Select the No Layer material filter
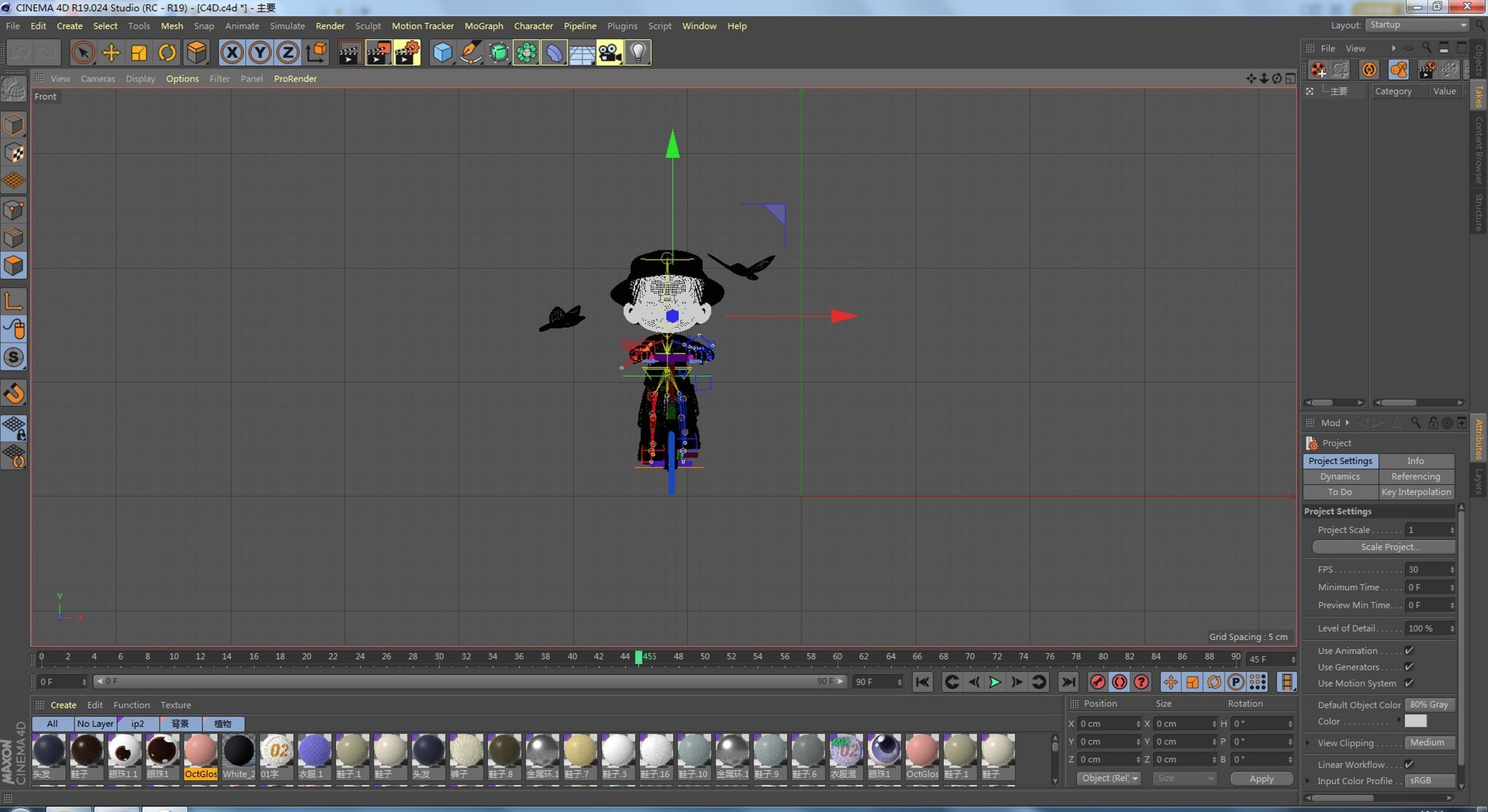 pos(95,724)
